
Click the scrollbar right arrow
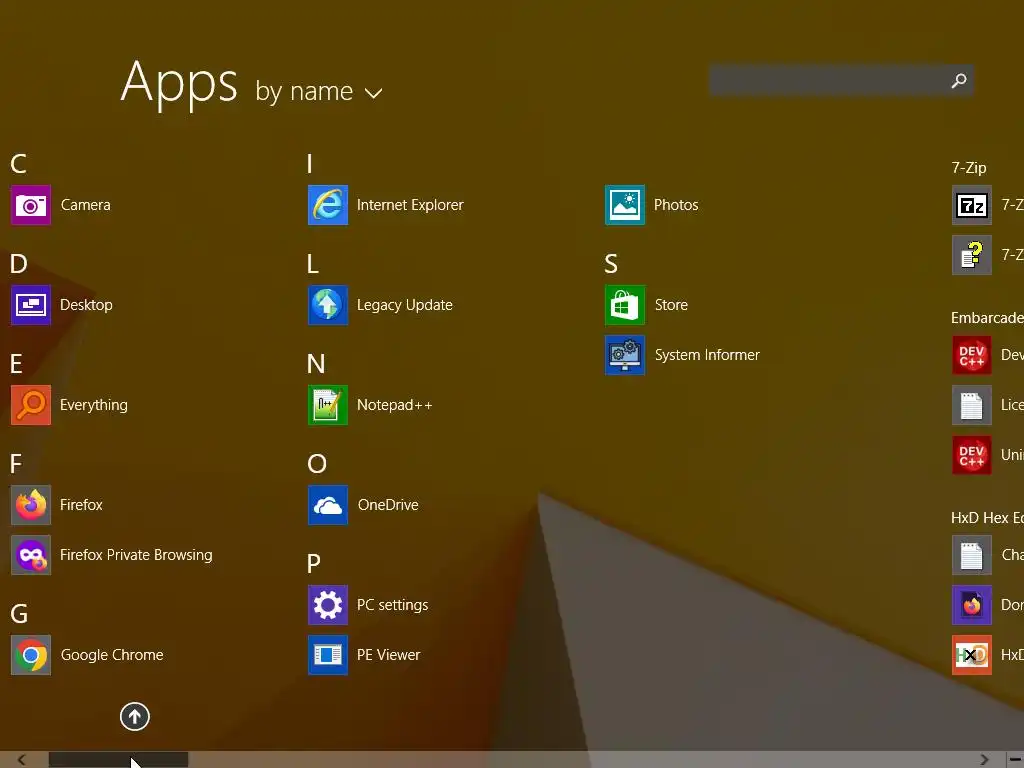tap(984, 760)
